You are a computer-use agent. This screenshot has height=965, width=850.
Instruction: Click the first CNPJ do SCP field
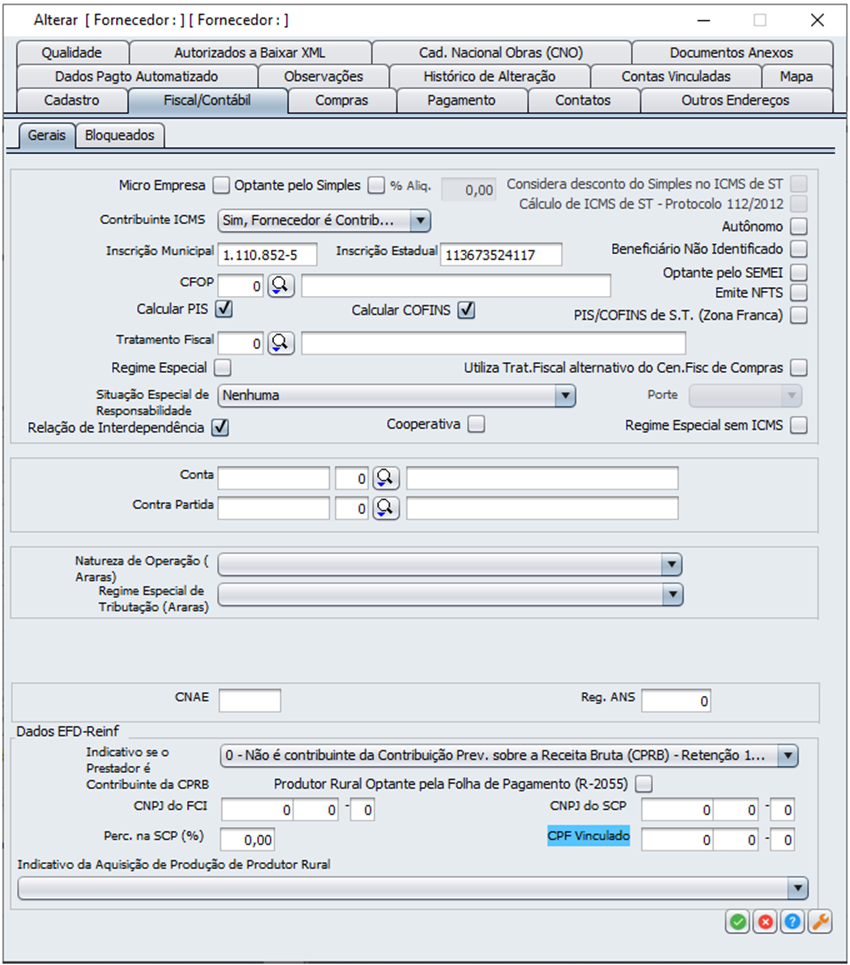click(678, 809)
